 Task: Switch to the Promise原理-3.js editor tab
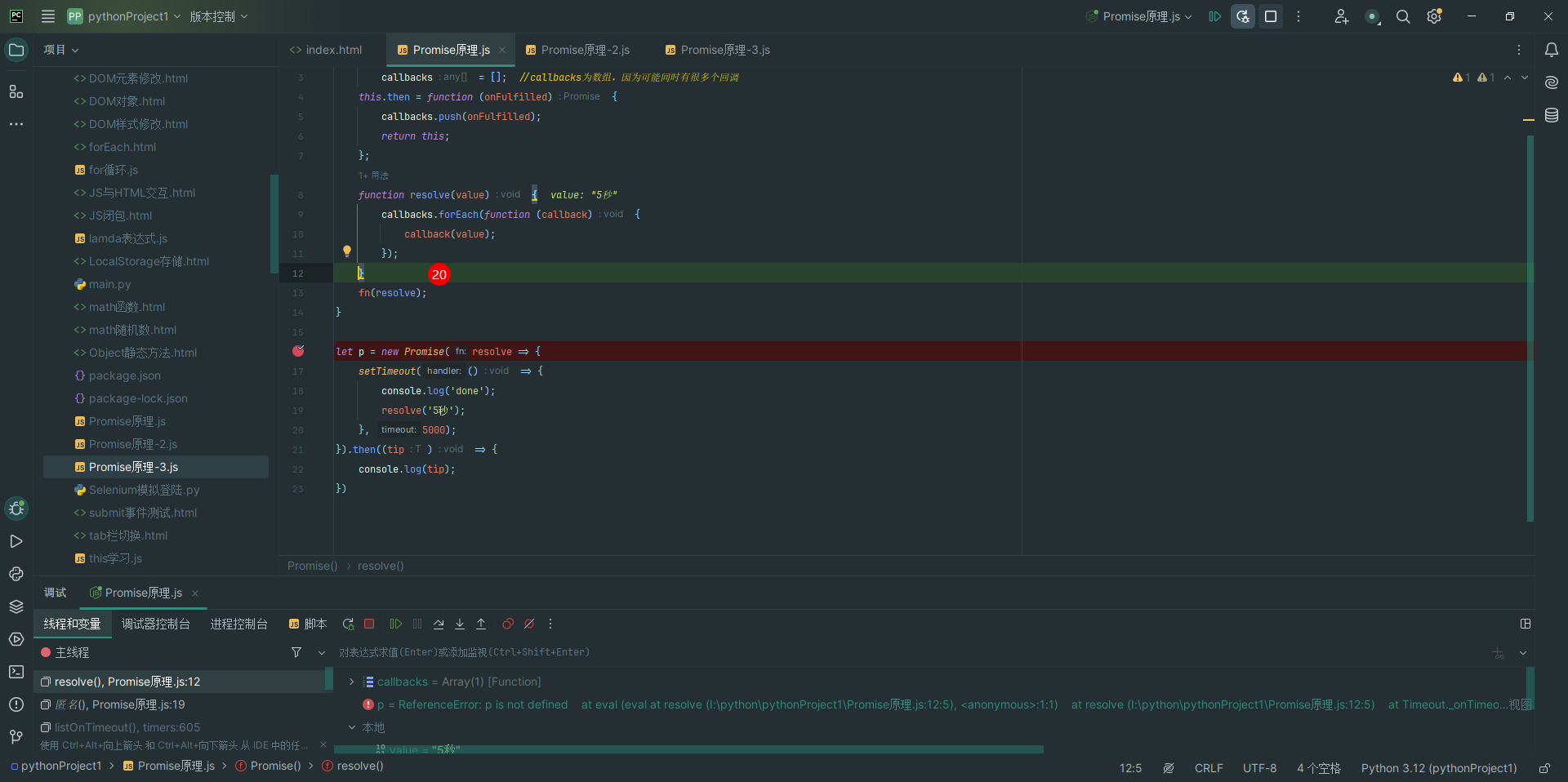point(718,50)
